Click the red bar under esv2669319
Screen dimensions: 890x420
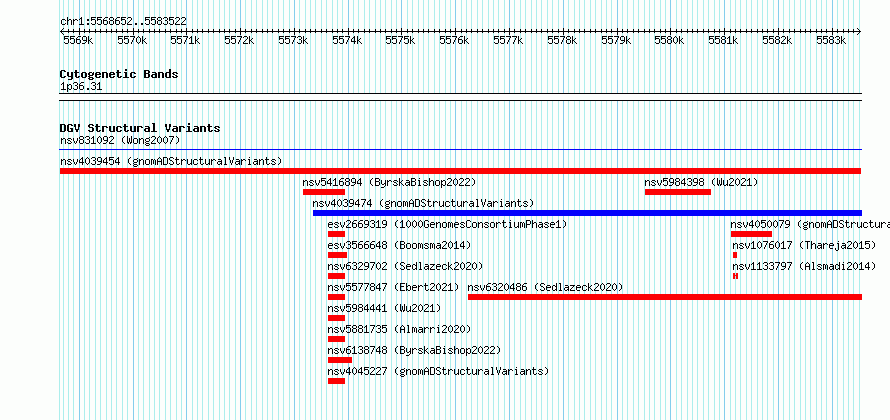click(x=336, y=234)
